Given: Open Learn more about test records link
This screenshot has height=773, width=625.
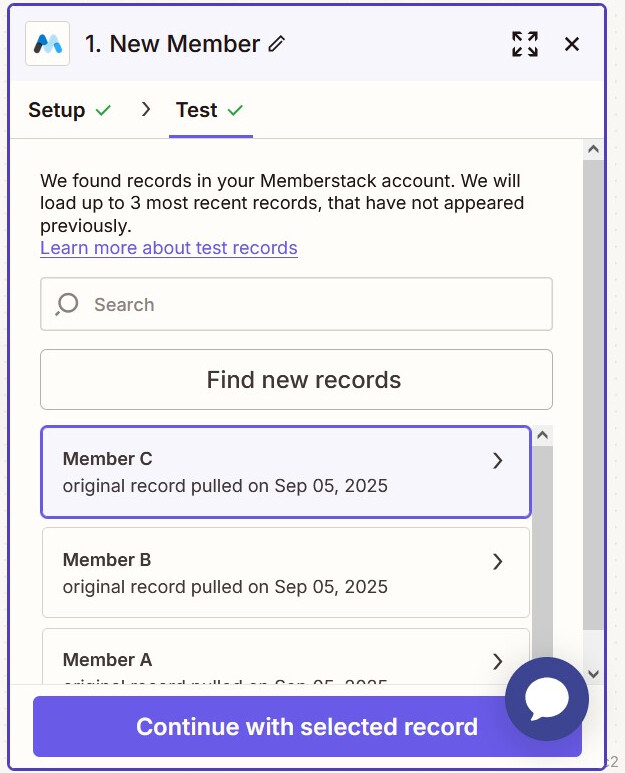Looking at the screenshot, I should tap(169, 248).
